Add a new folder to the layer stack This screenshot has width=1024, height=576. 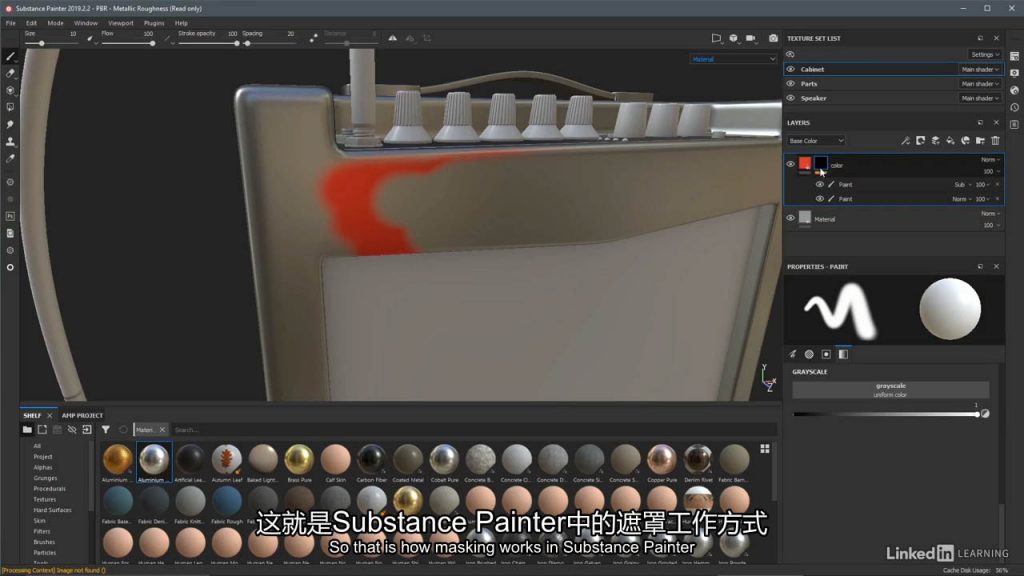click(x=980, y=140)
